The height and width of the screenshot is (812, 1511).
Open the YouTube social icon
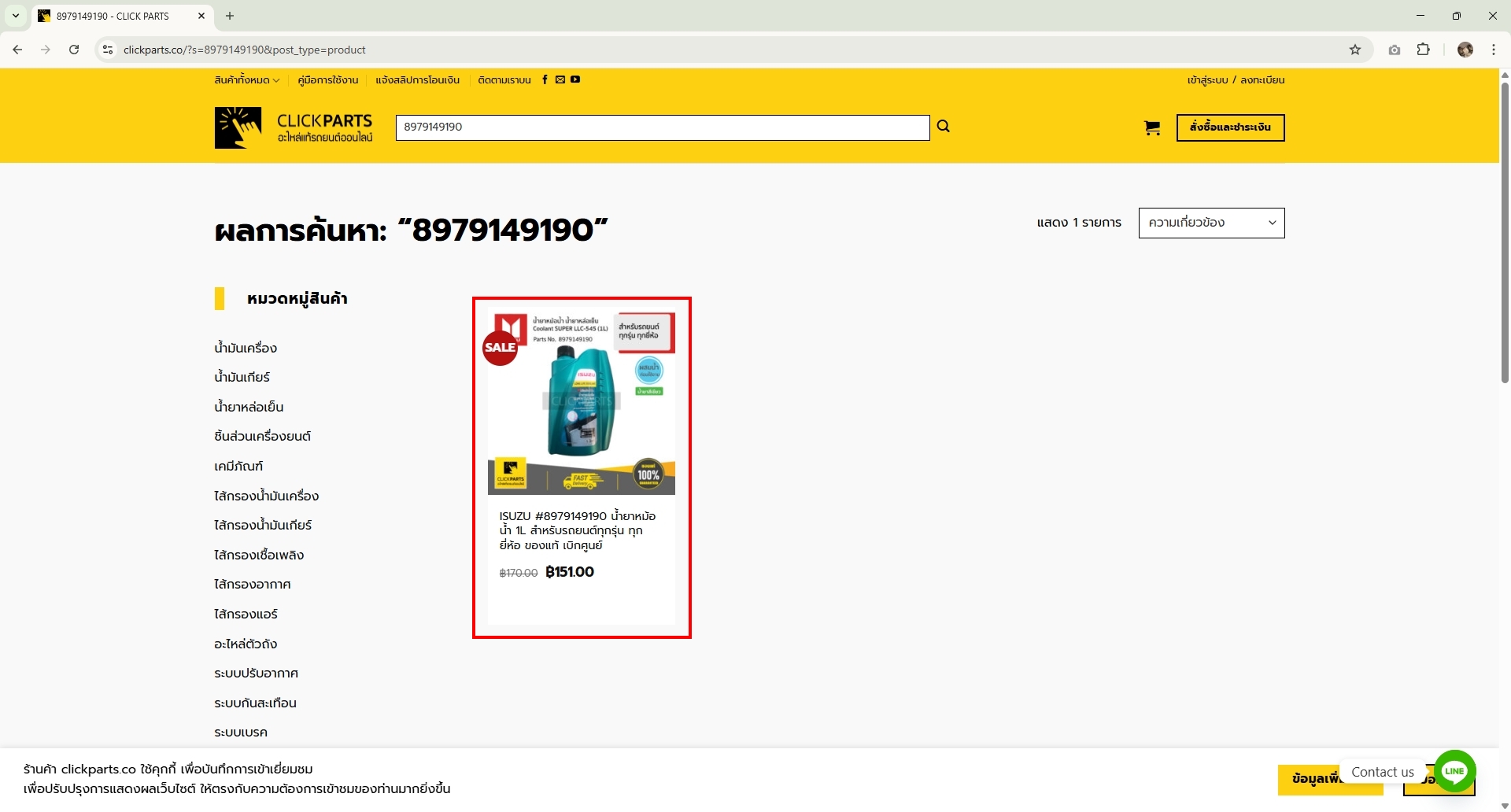tap(575, 79)
